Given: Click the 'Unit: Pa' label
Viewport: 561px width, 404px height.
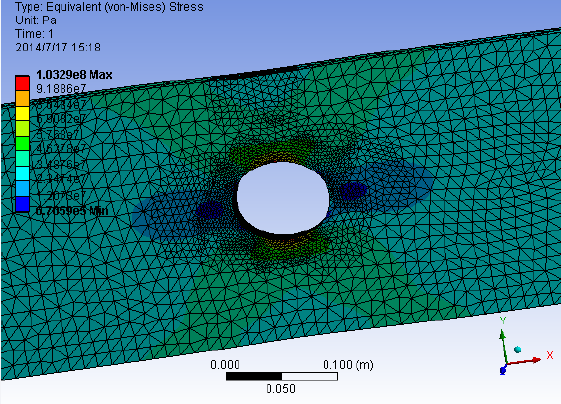Looking at the screenshot, I should tap(36, 20).
